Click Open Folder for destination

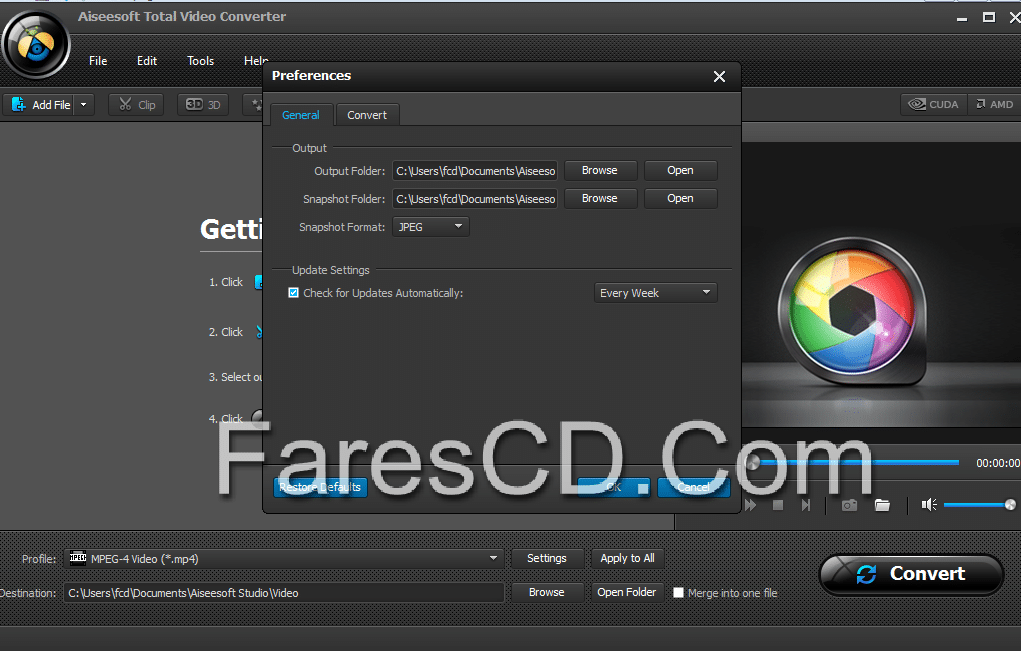[627, 592]
